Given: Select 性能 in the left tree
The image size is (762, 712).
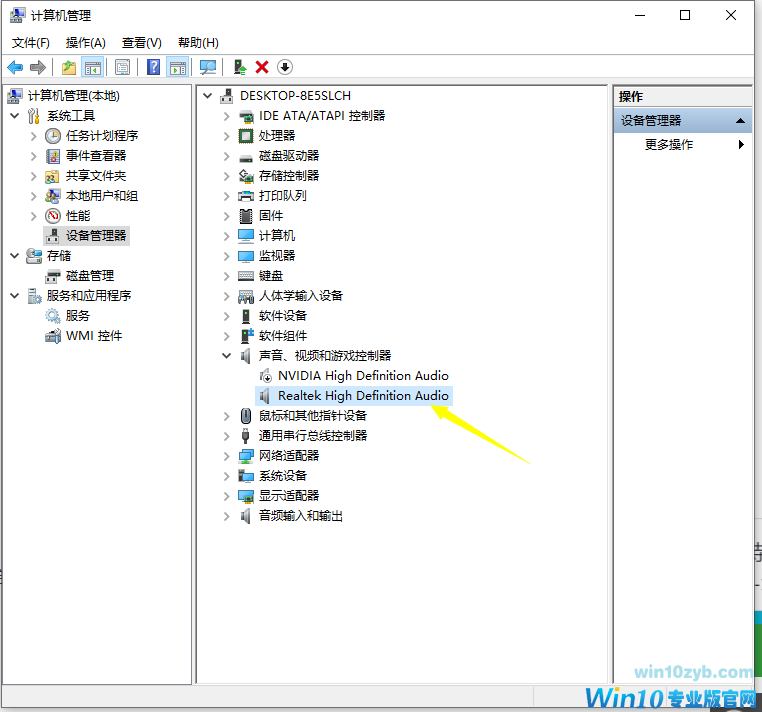Looking at the screenshot, I should pyautogui.click(x=78, y=215).
